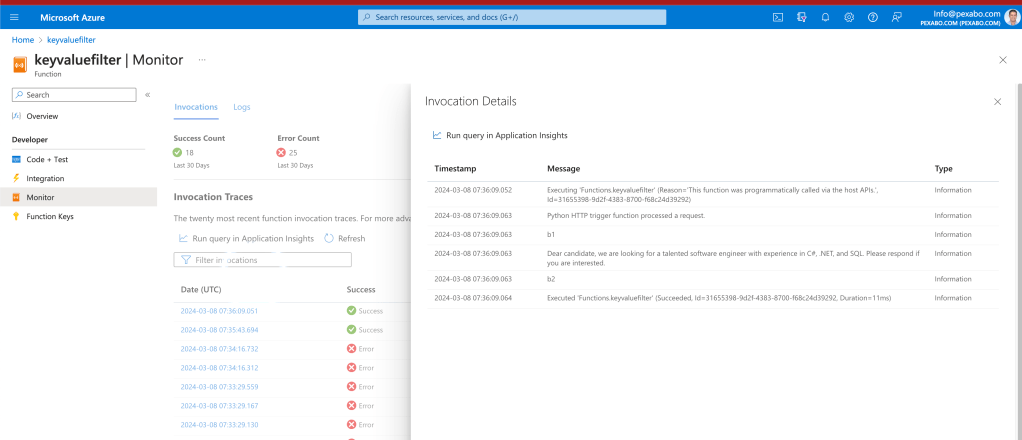
Task: Open portal settings gear
Action: pos(849,18)
